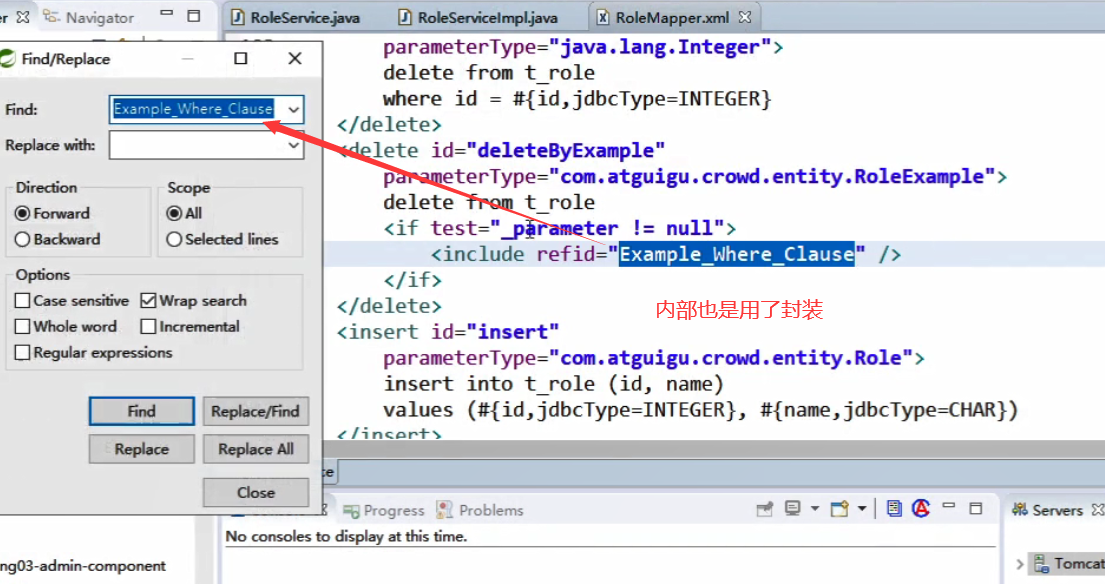The image size is (1105, 584).
Task: Click the Pin Console icon
Action: coord(765,509)
